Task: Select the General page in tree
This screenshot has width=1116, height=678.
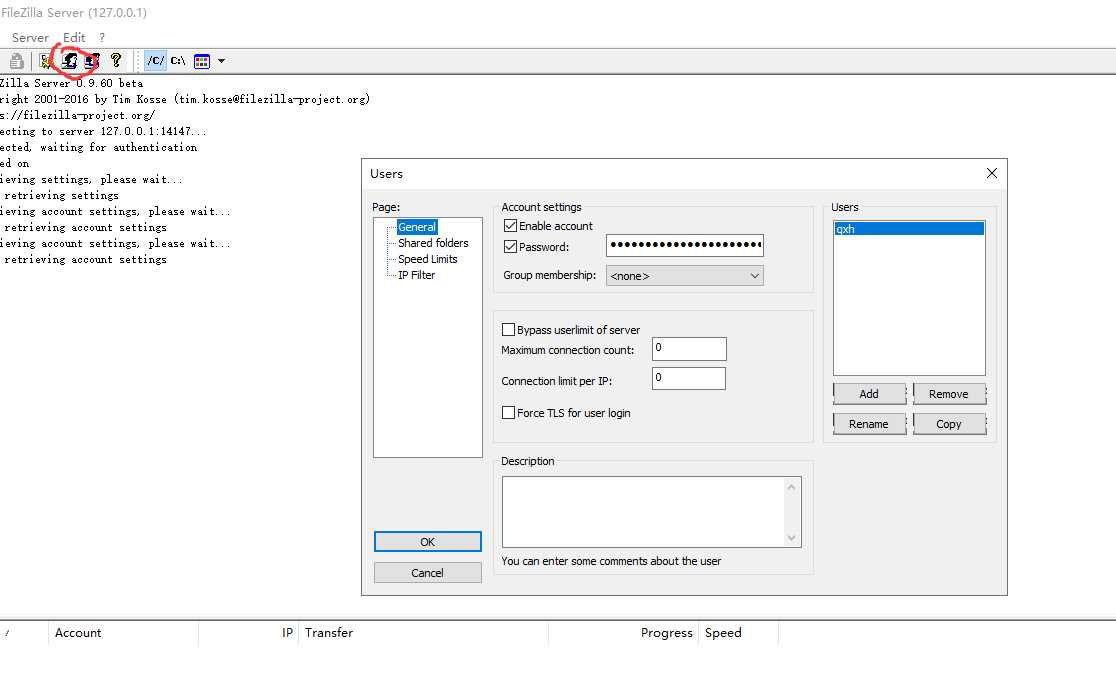Action: click(416, 227)
